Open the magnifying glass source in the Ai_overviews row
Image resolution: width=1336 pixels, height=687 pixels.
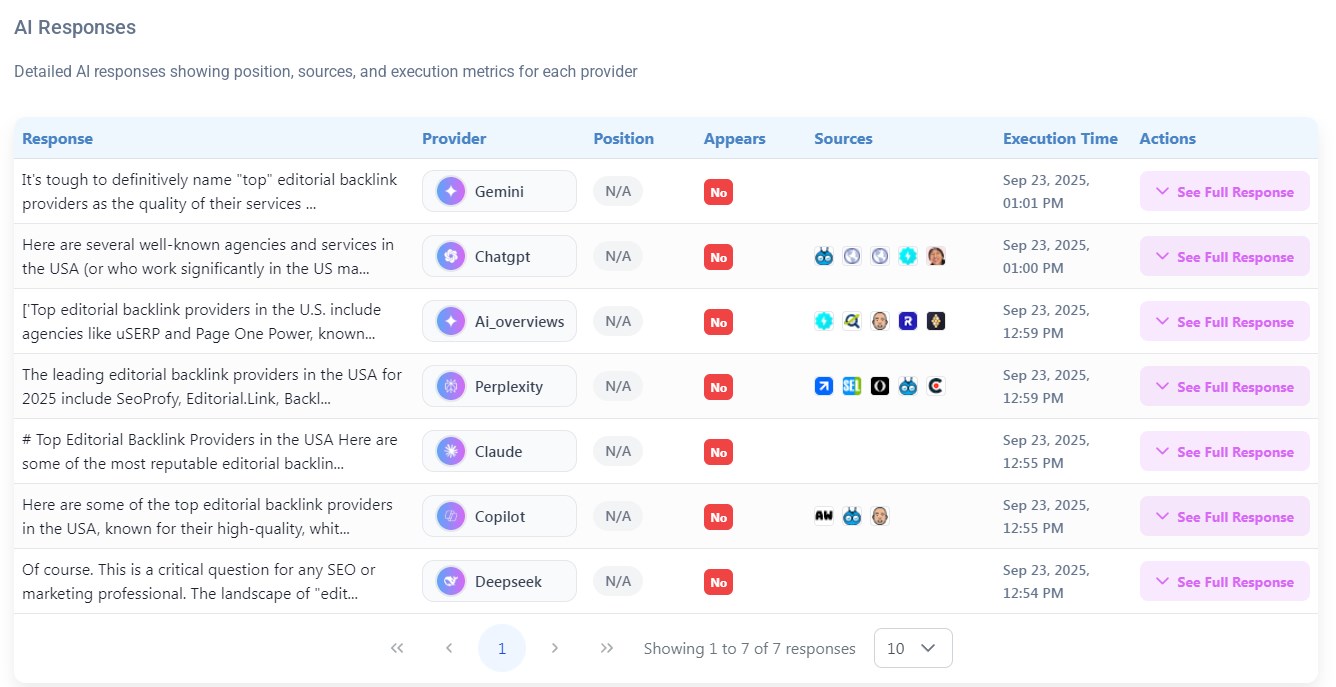coord(852,321)
